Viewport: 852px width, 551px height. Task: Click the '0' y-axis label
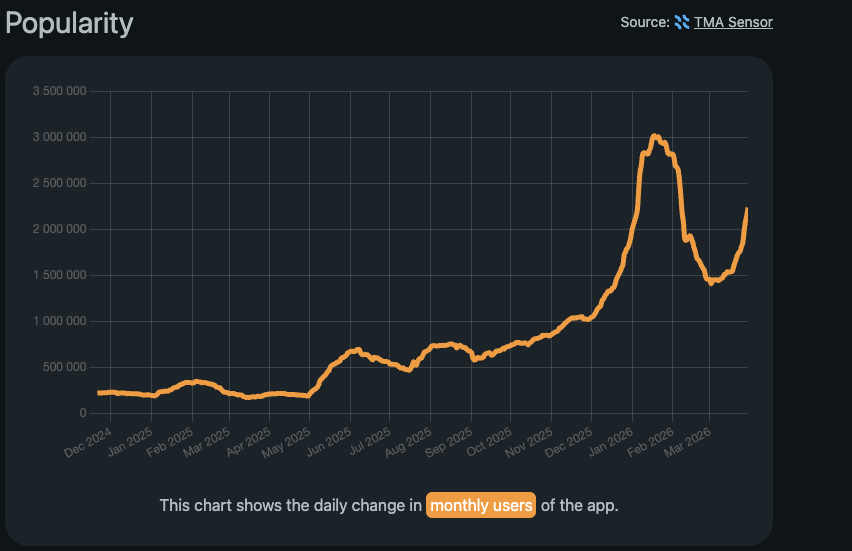[84, 413]
